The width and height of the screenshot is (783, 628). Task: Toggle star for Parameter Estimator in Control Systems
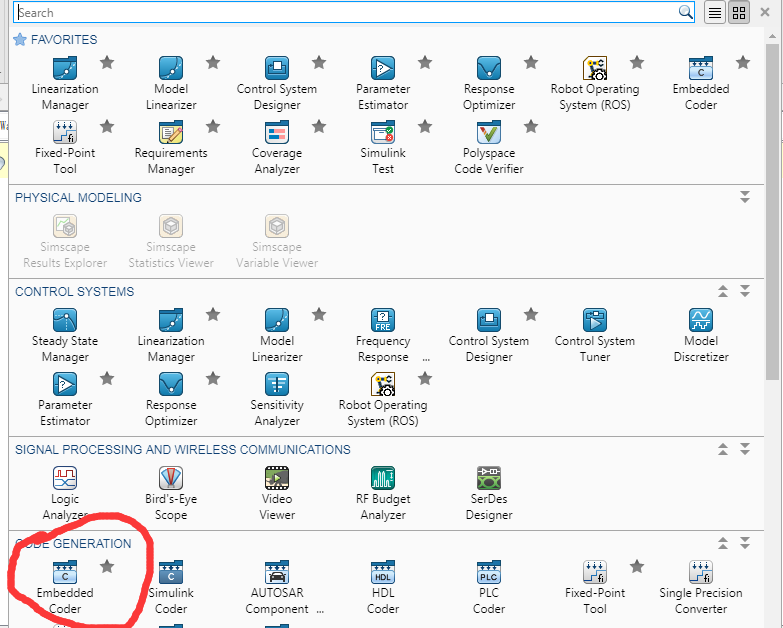tap(107, 378)
